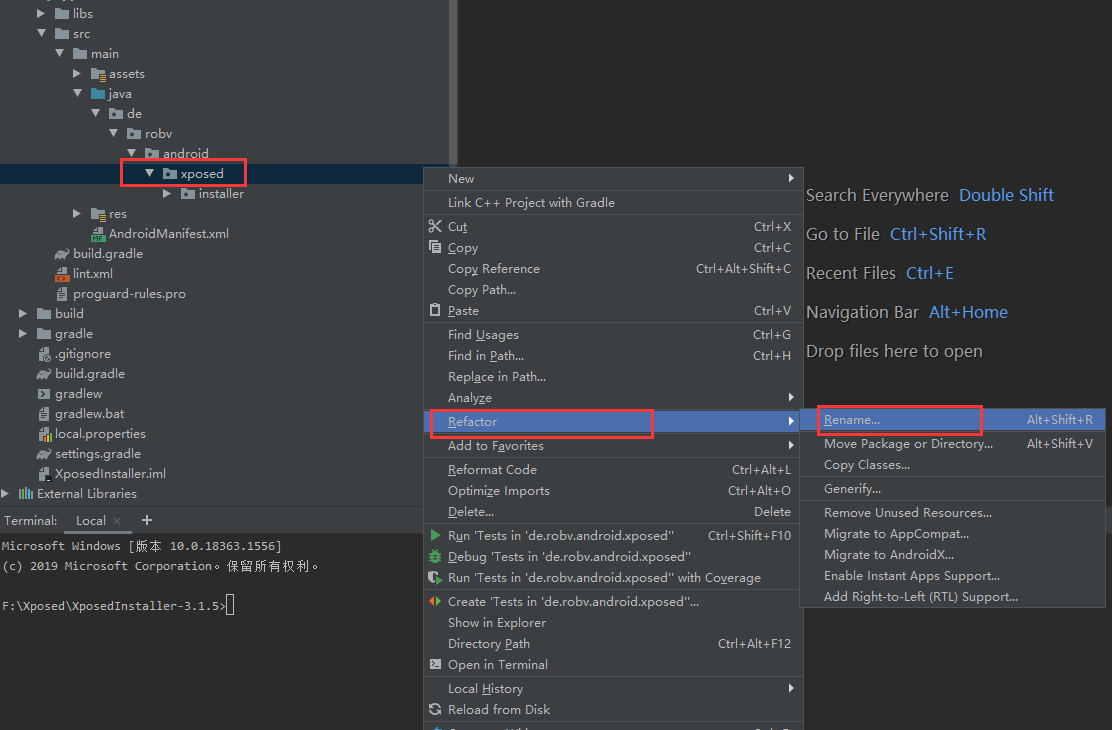The image size is (1112, 730).
Task: Select Copy Classes... entry
Action: pyautogui.click(x=952, y=465)
